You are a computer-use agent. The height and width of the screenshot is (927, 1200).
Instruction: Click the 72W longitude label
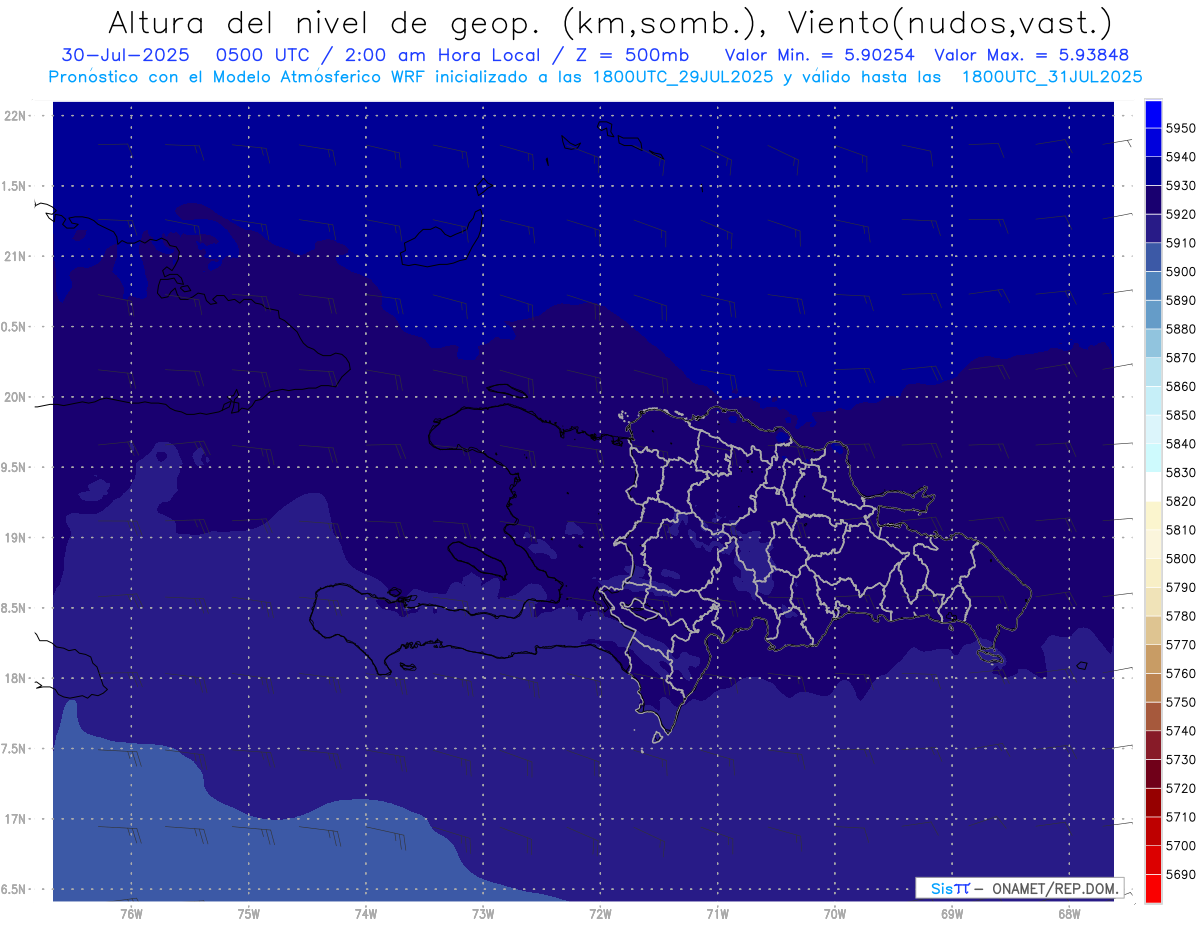click(x=600, y=913)
